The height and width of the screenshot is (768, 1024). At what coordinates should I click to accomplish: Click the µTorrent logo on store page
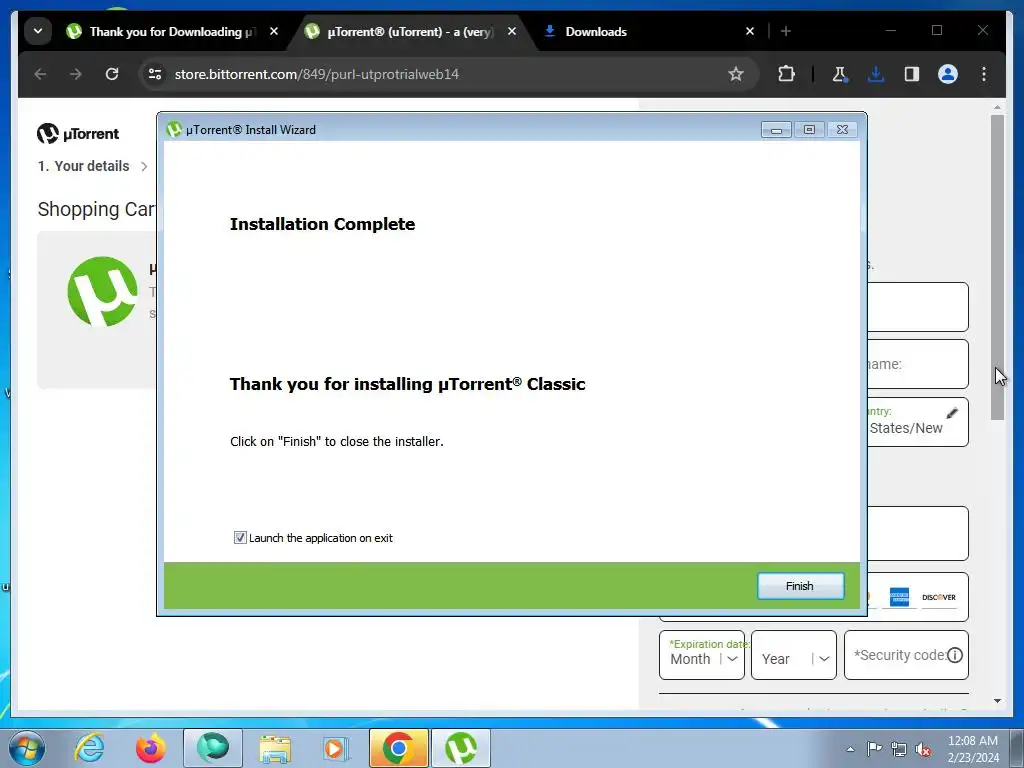pos(78,133)
